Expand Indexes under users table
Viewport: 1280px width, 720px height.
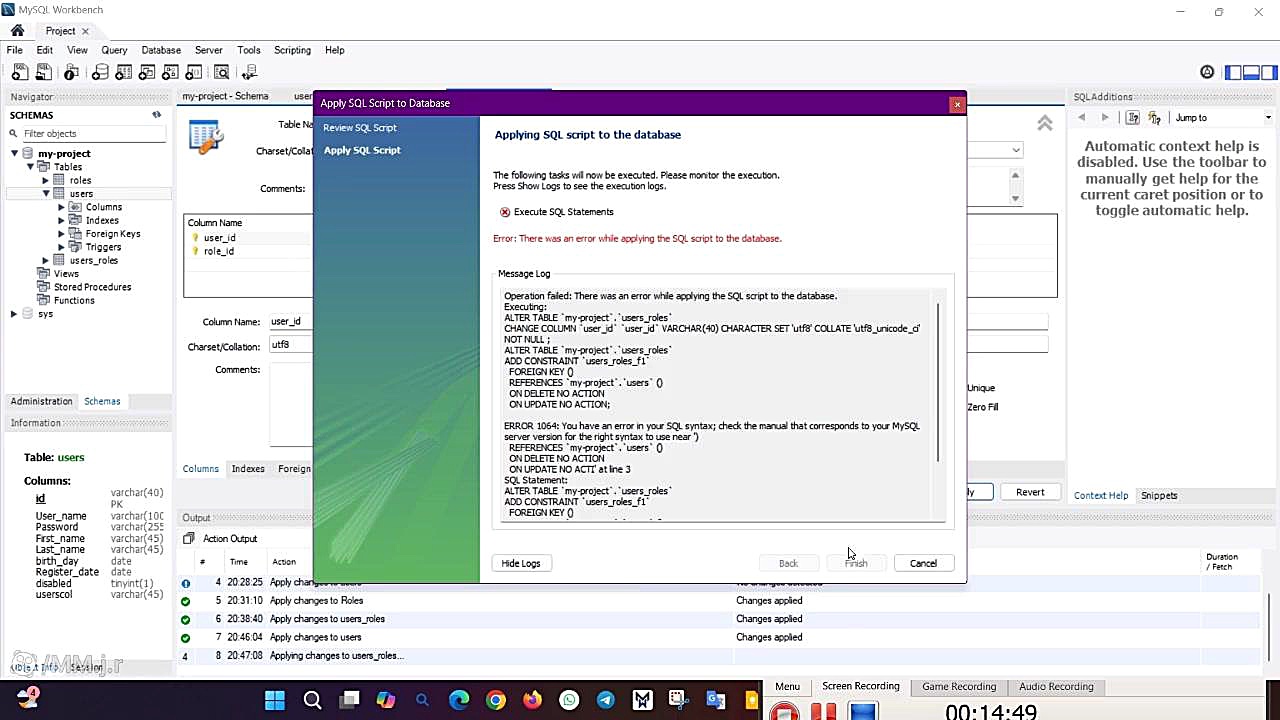pyautogui.click(x=61, y=220)
